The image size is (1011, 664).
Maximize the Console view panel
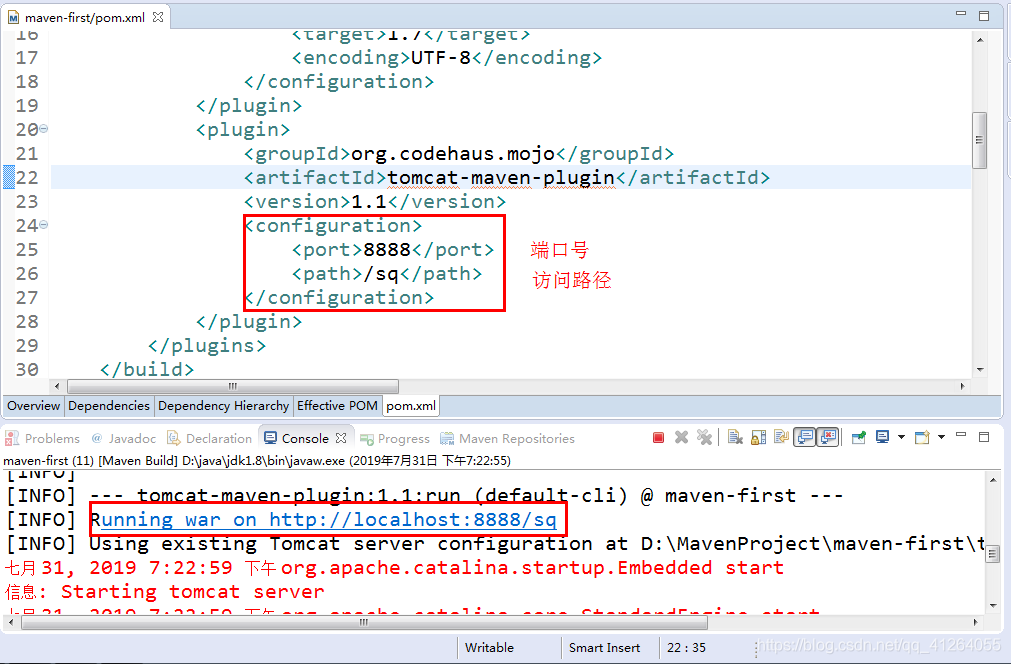coord(984,436)
